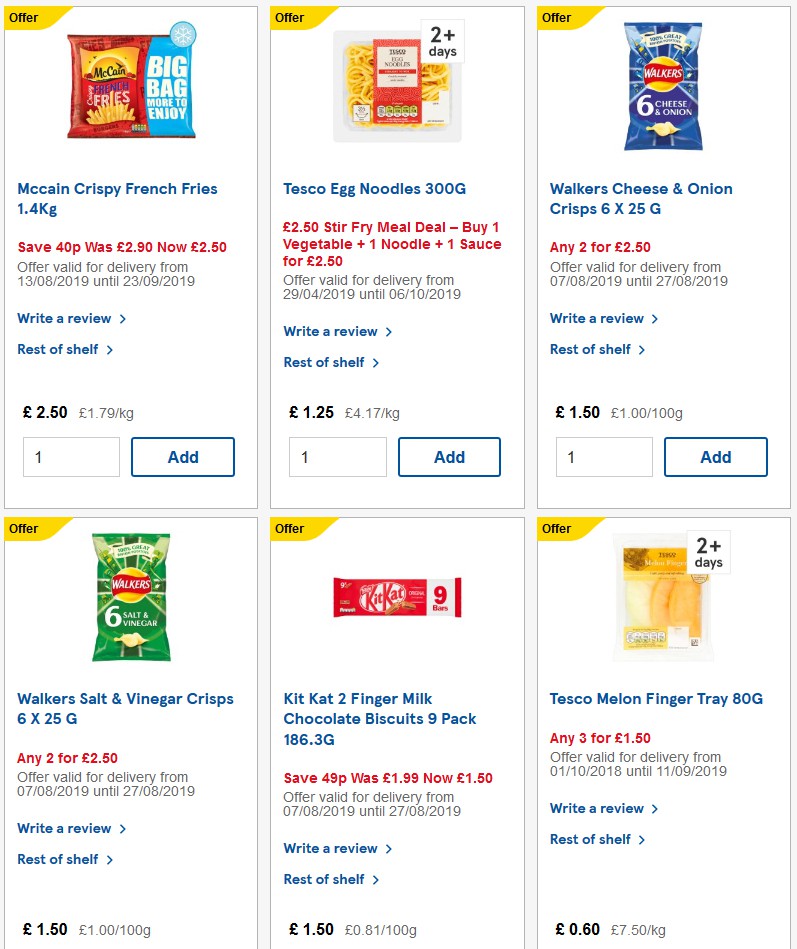Add Walkers Cheese & Onion Crisps to basket
This screenshot has width=797, height=949.
(716, 457)
